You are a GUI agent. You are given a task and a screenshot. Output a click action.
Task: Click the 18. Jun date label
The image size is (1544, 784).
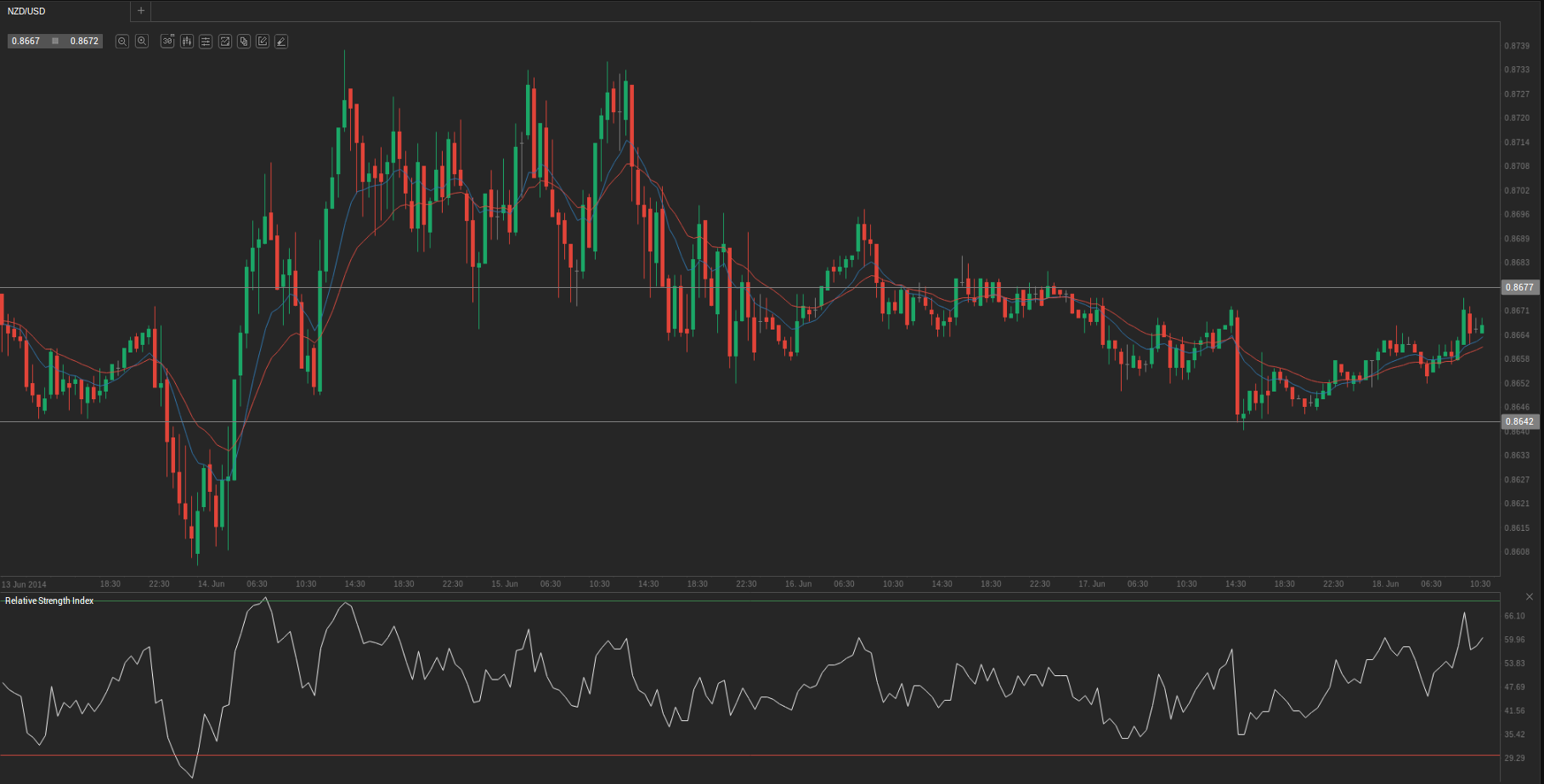pyautogui.click(x=1385, y=584)
